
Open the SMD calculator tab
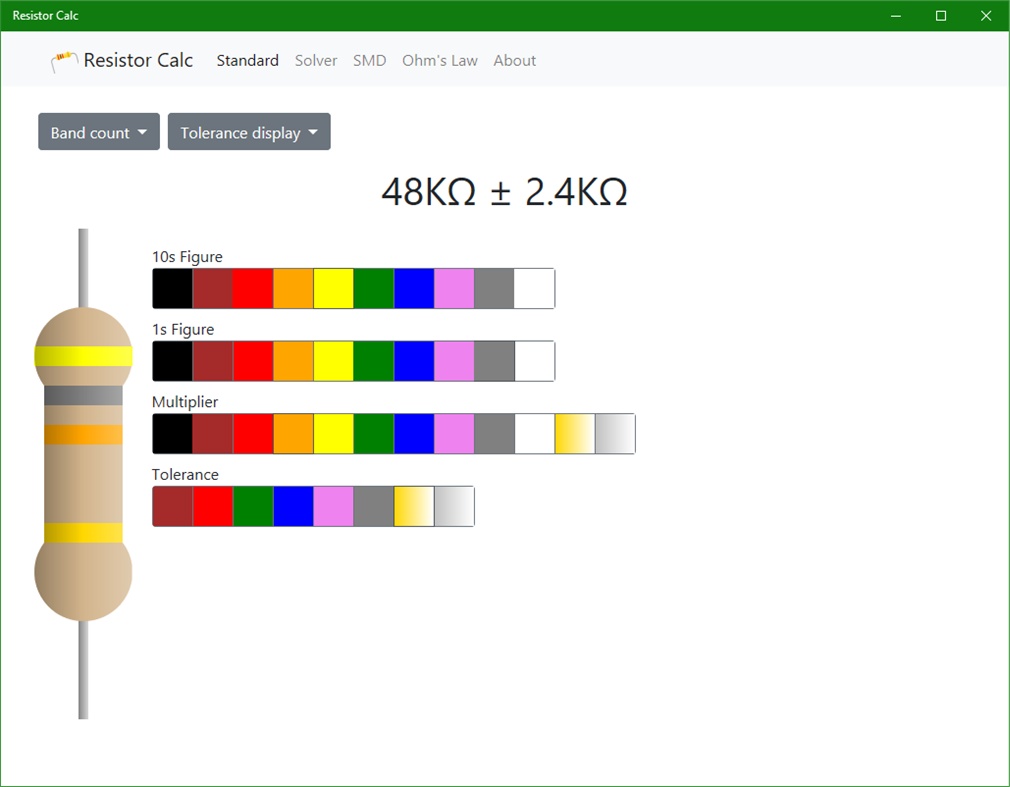click(x=369, y=60)
